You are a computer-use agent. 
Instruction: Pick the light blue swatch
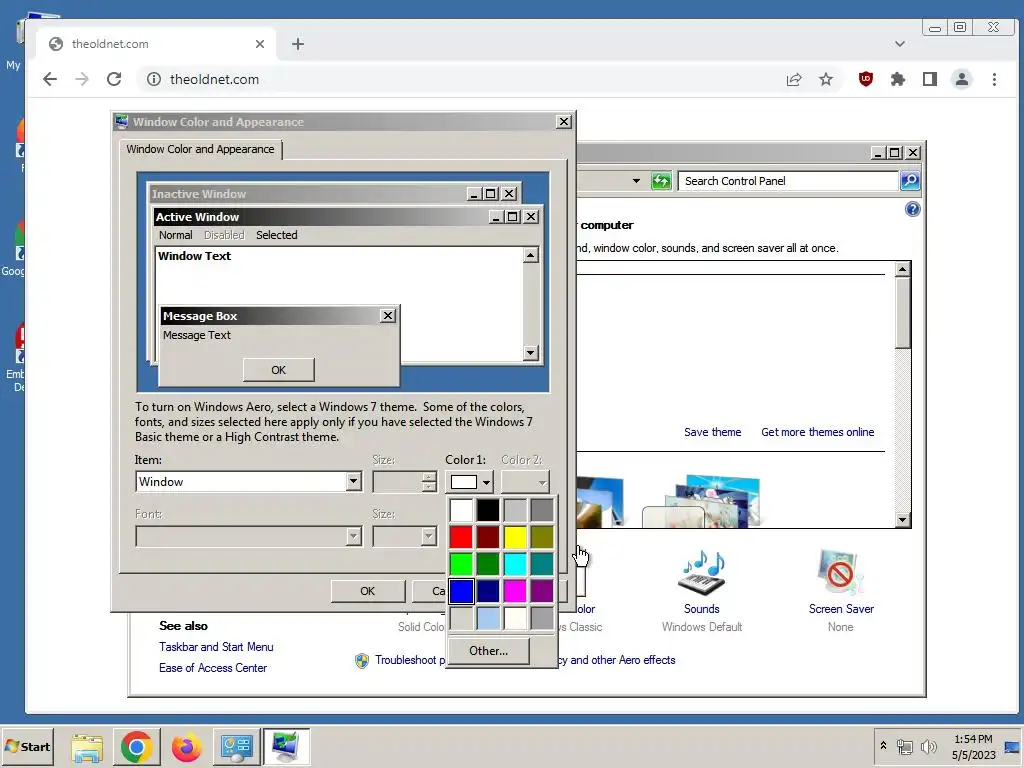pyautogui.click(x=488, y=618)
